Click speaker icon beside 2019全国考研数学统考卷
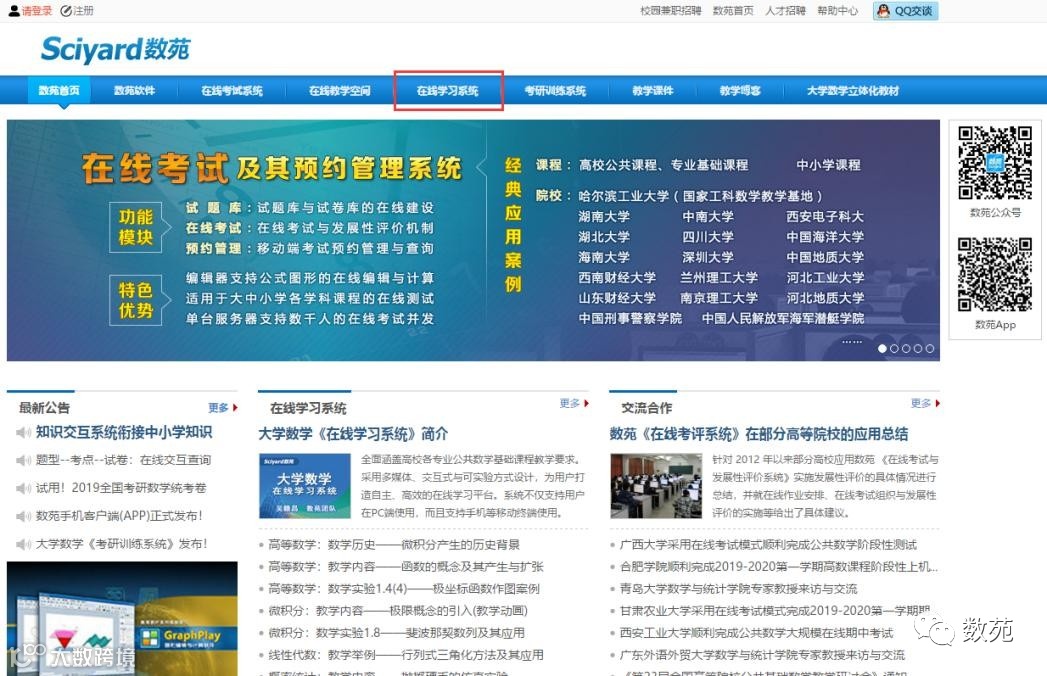Screen dimensions: 1047x676 click(x=23, y=488)
